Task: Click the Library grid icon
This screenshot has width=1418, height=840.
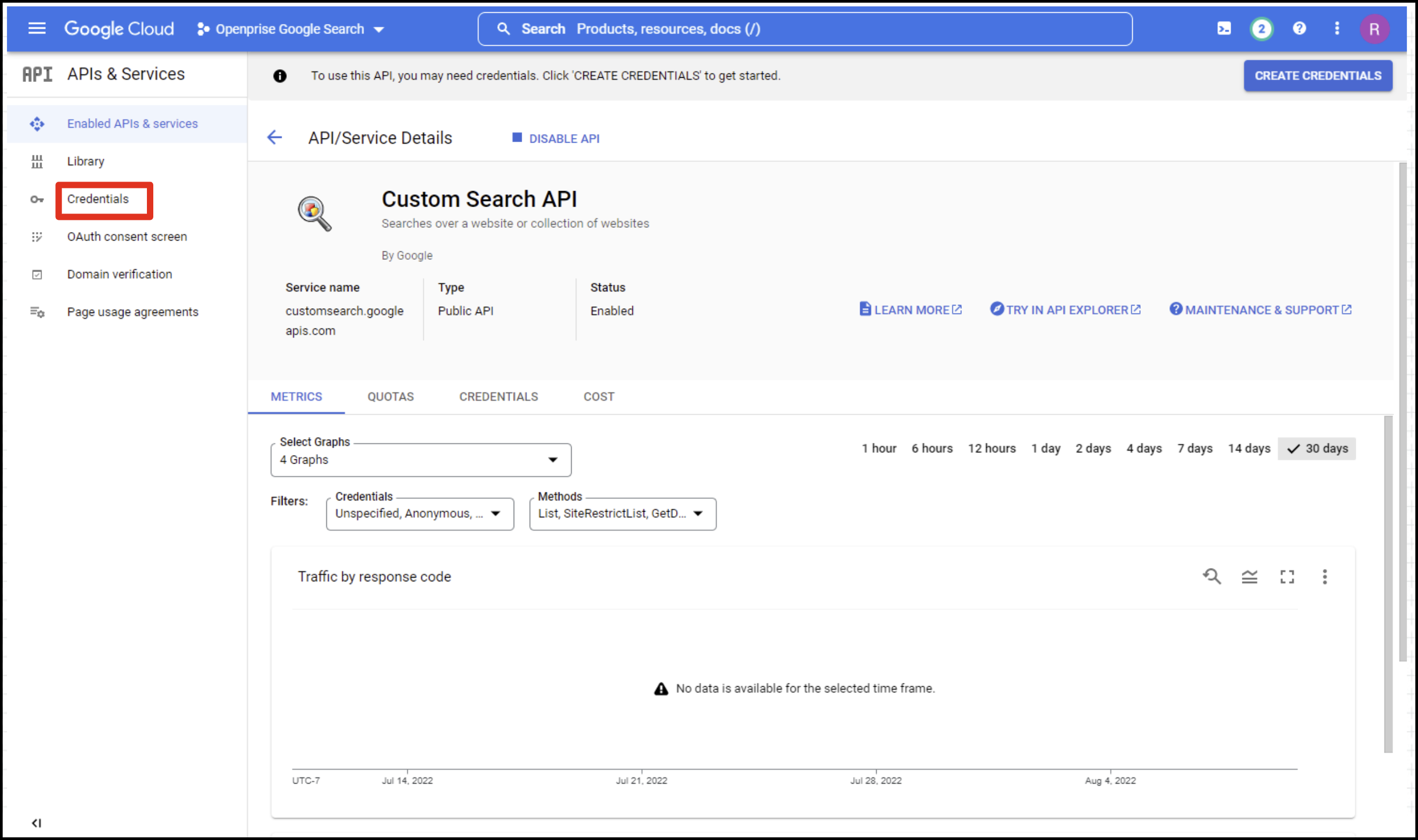Action: (x=37, y=161)
